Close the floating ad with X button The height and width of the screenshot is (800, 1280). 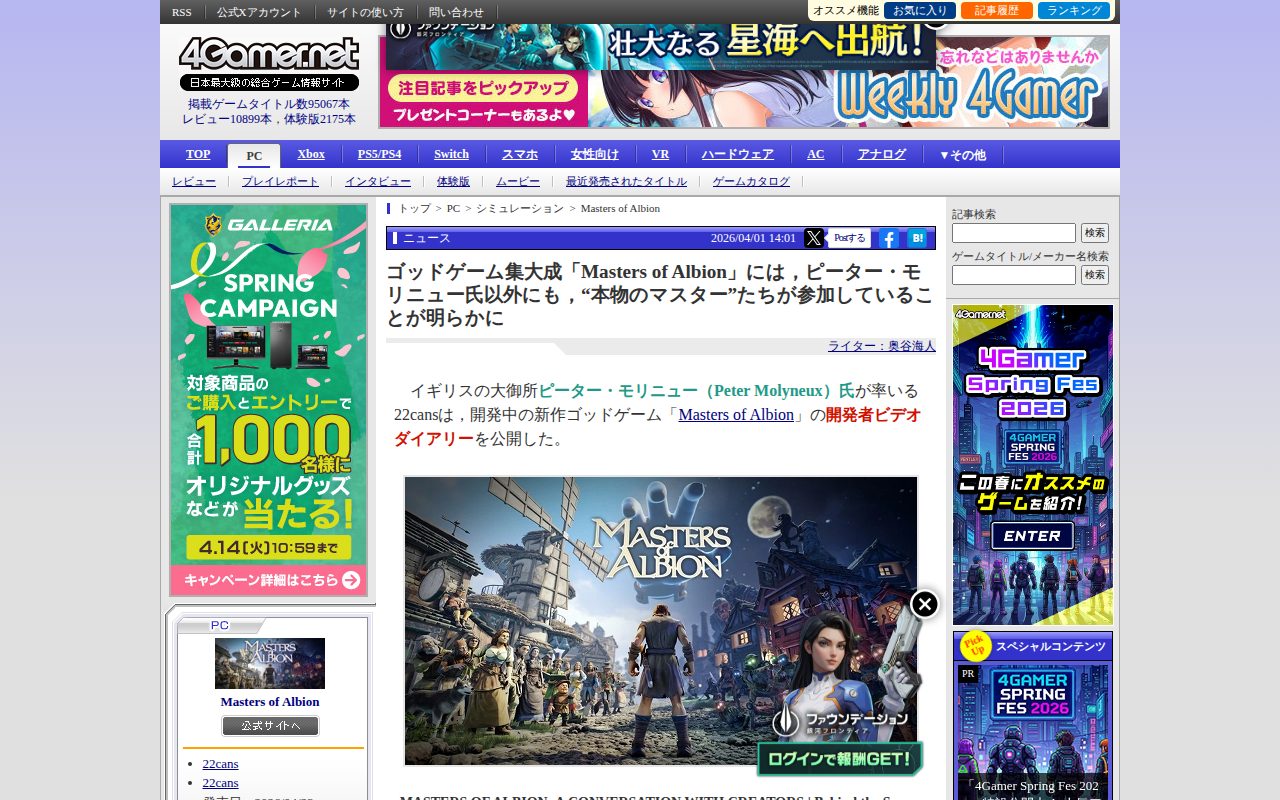[x=925, y=604]
